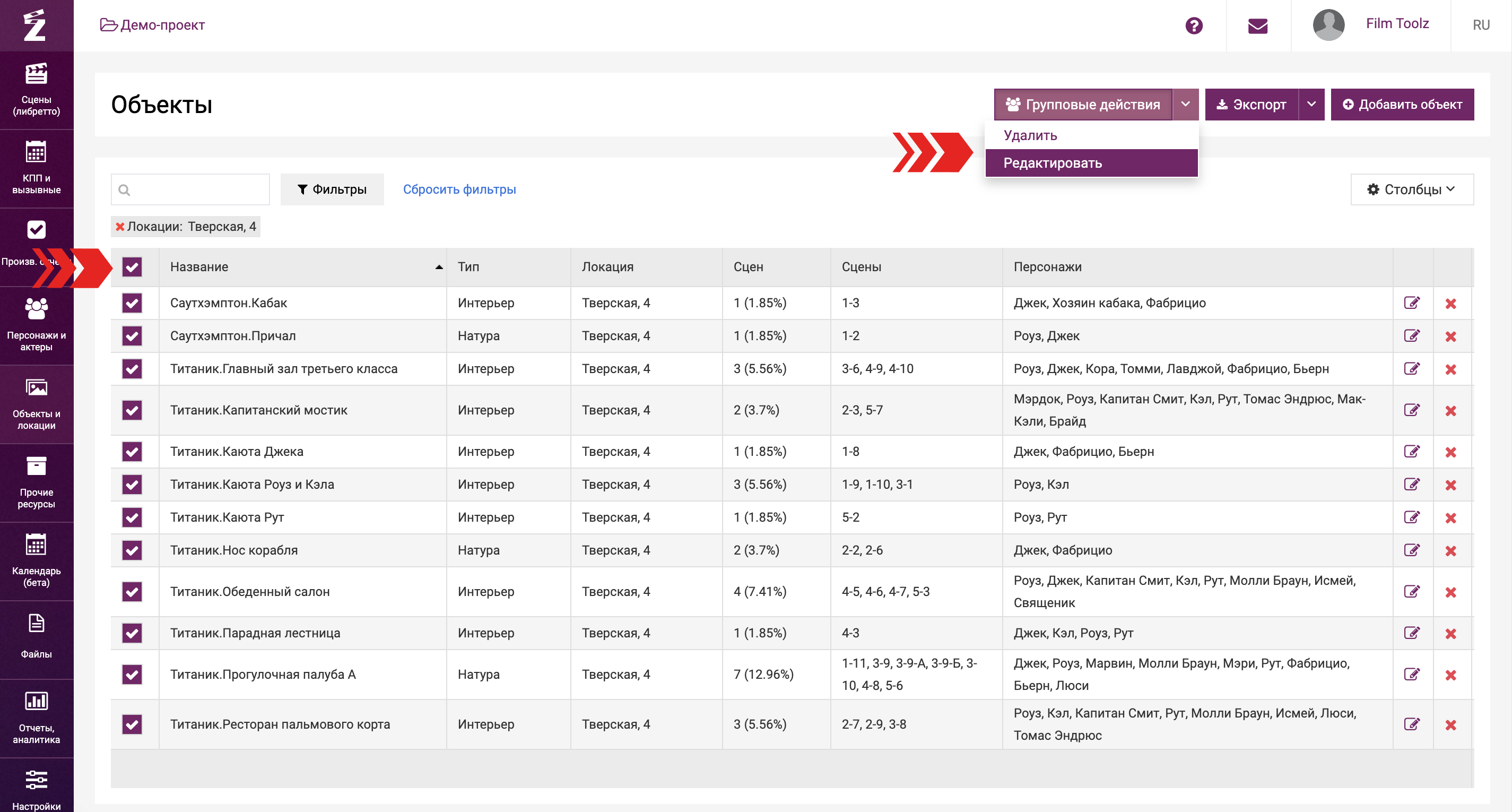
Task: Click the Персонажи column header
Action: 1197,267
